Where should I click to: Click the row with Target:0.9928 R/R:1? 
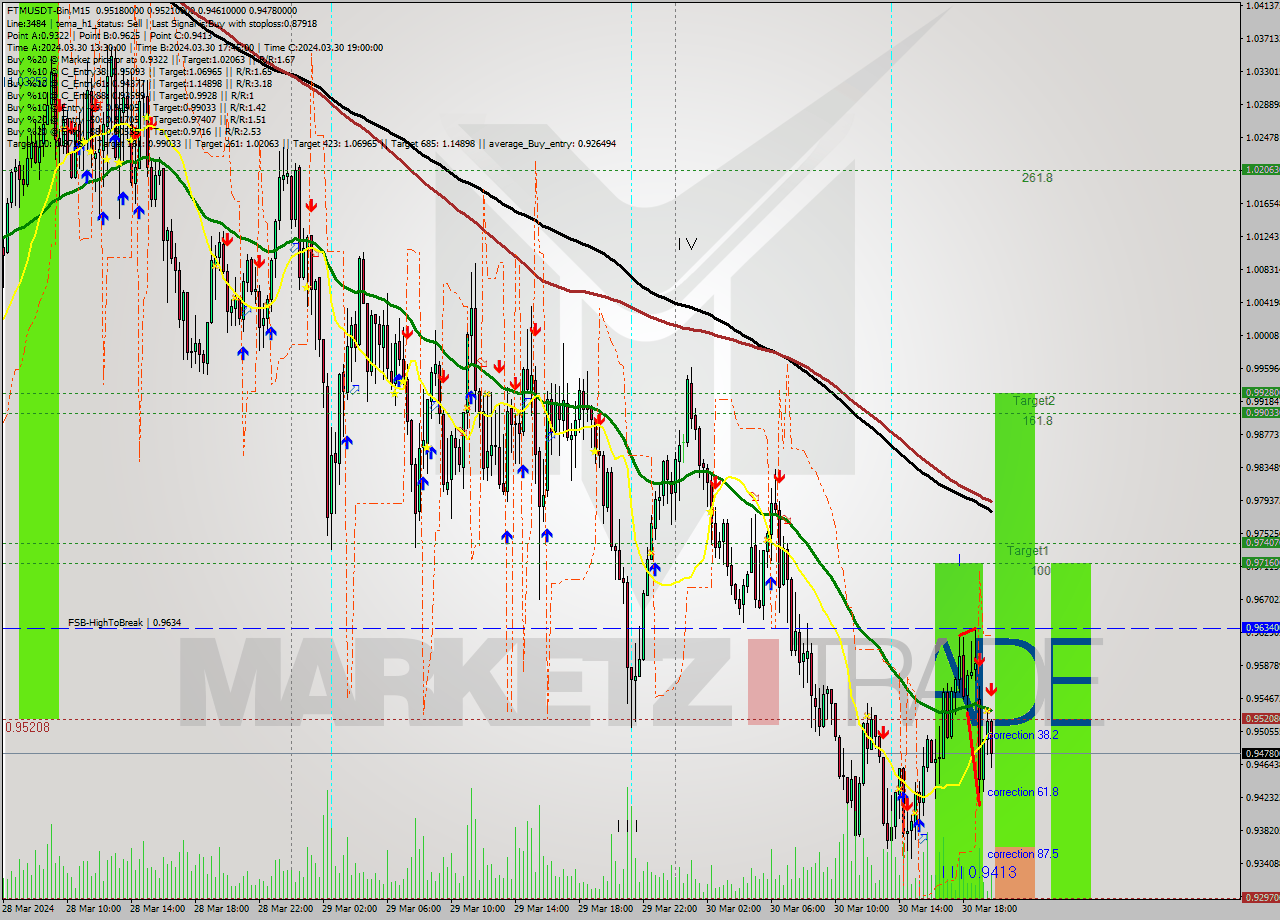(x=130, y=95)
